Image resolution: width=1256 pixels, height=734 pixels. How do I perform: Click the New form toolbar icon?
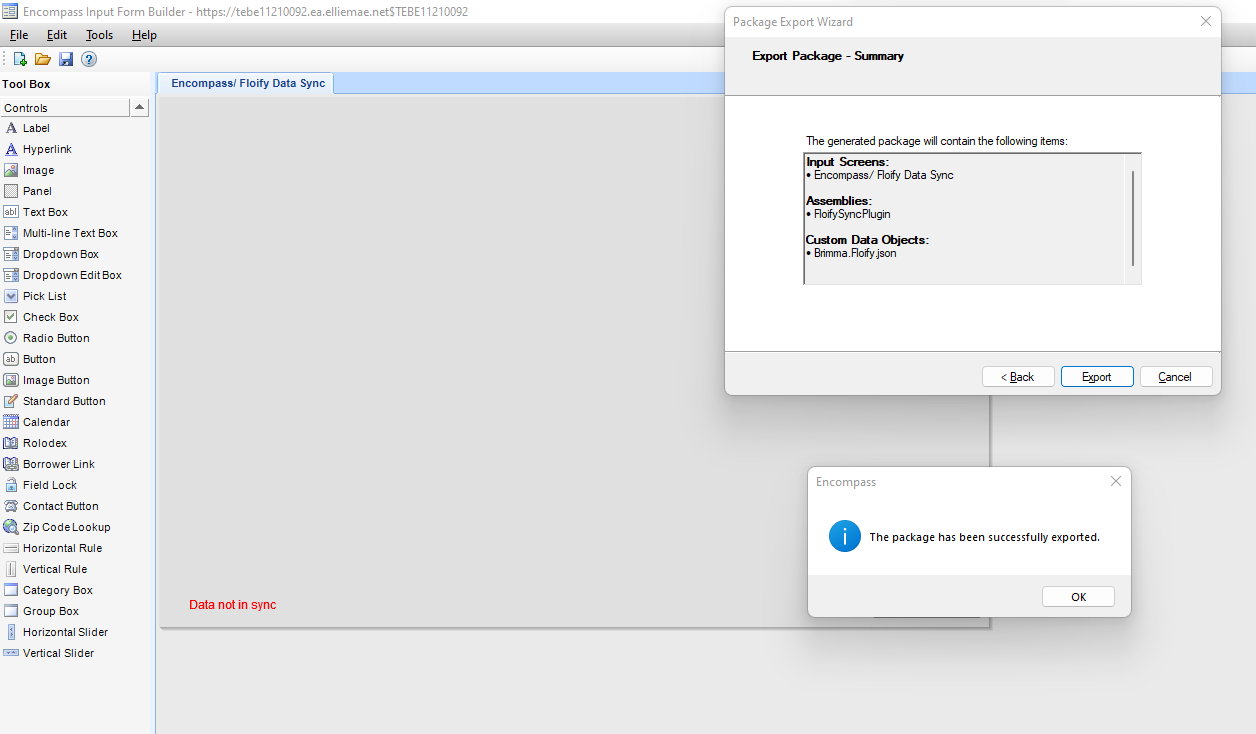(x=20, y=59)
